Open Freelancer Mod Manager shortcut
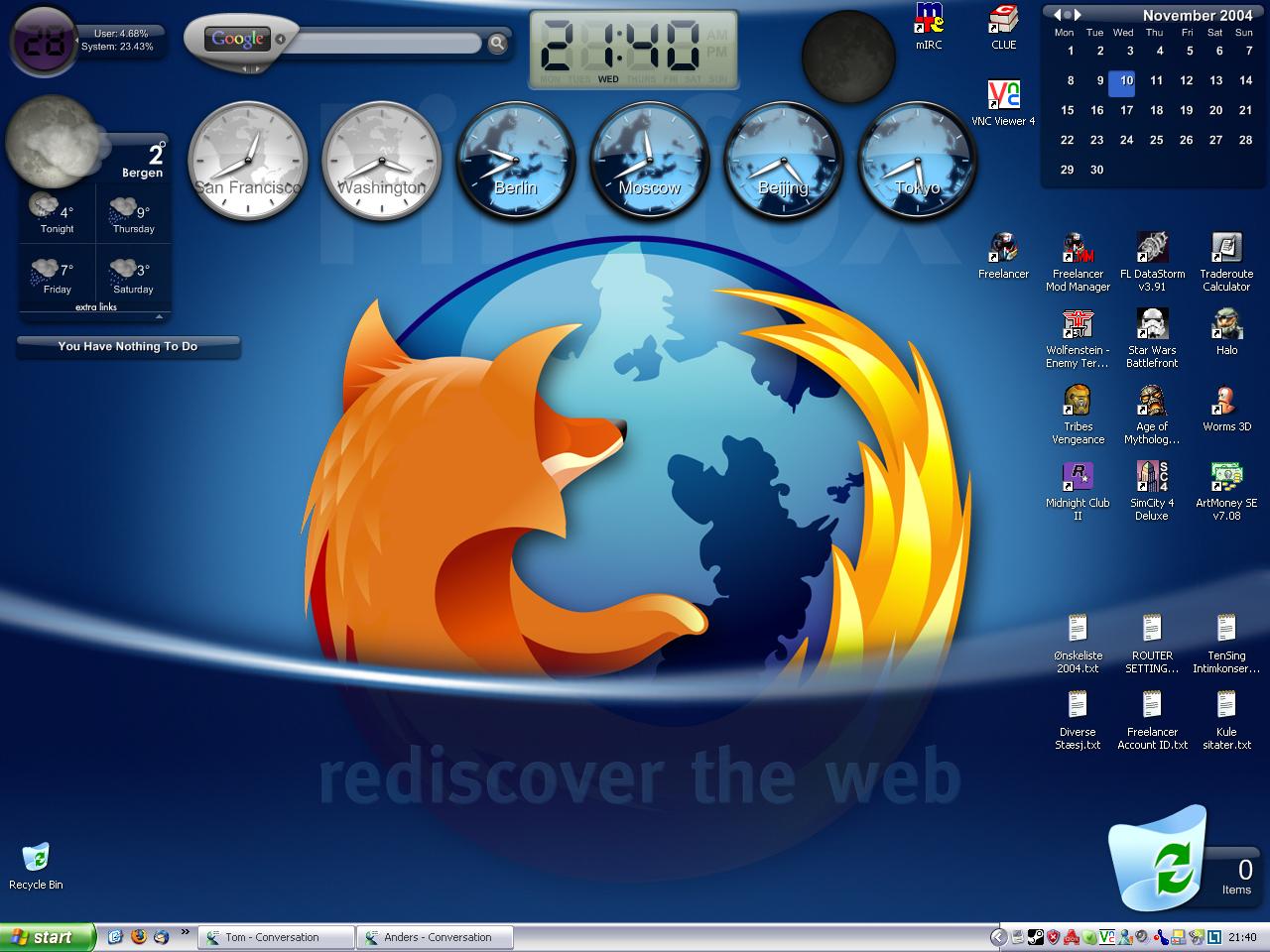The width and height of the screenshot is (1270, 952). (1078, 262)
